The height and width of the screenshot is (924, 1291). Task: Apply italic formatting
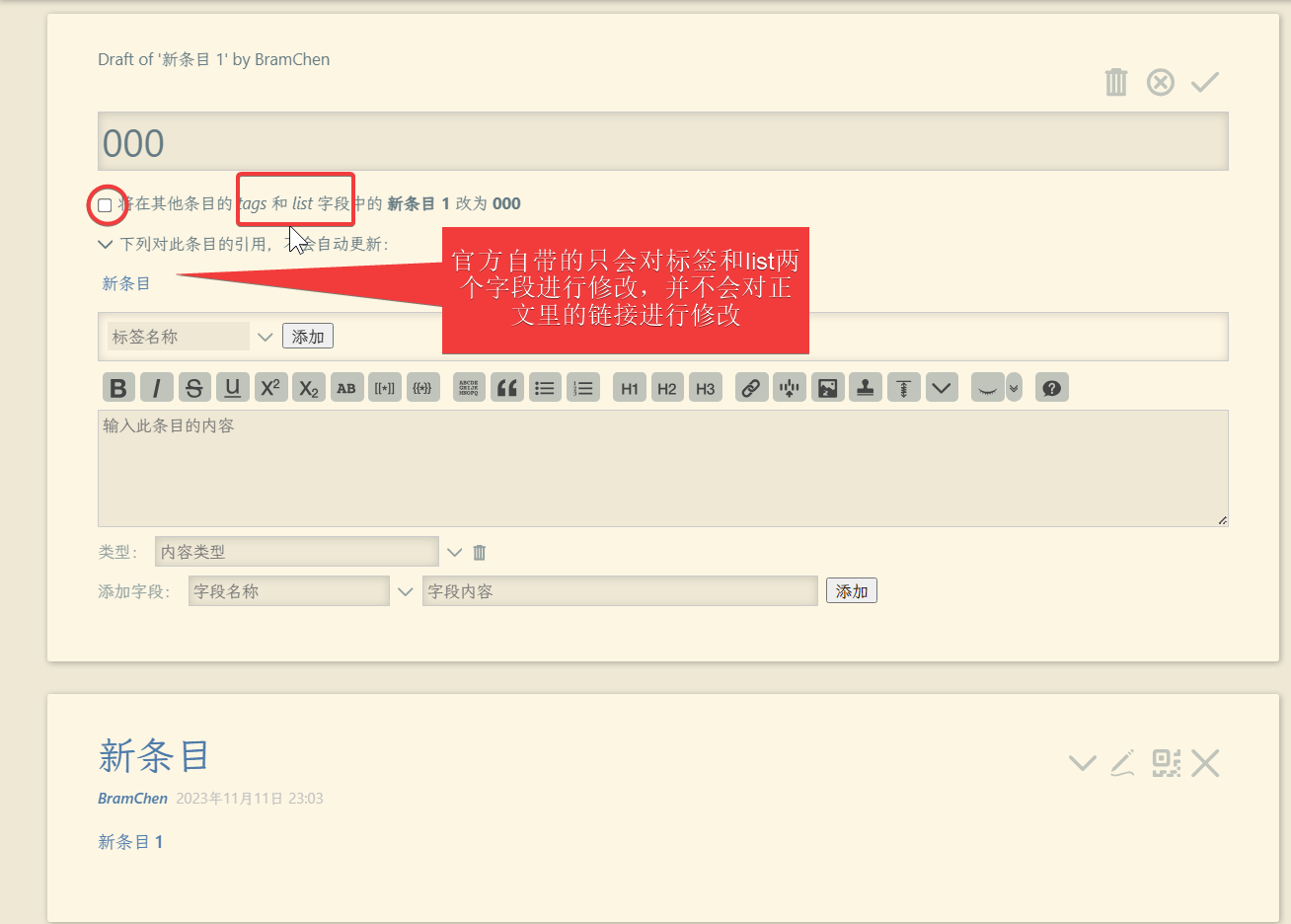tap(156, 388)
